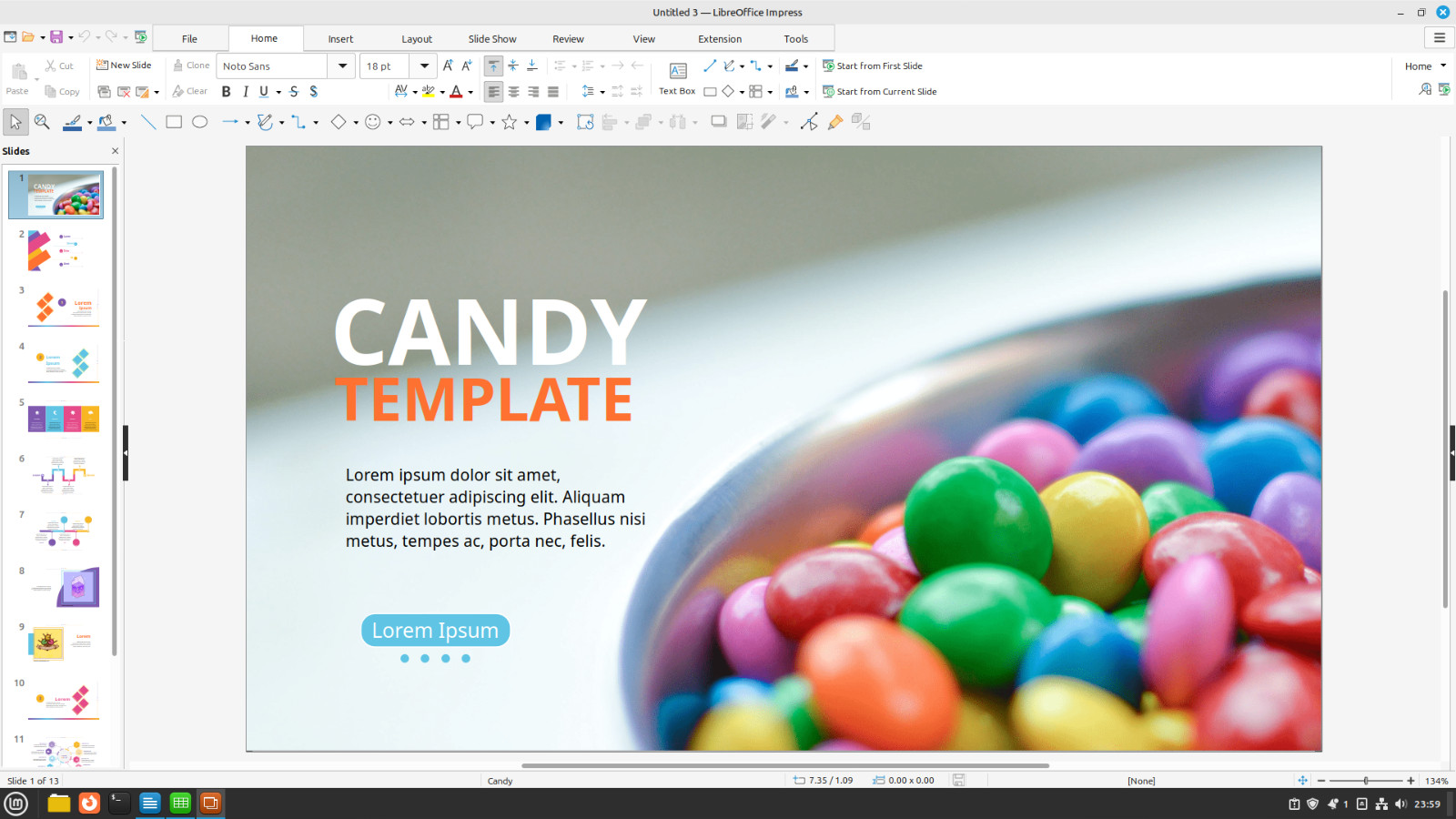Click the smiley Symbol Shapes icon
The height and width of the screenshot is (819, 1456).
pyautogui.click(x=372, y=122)
